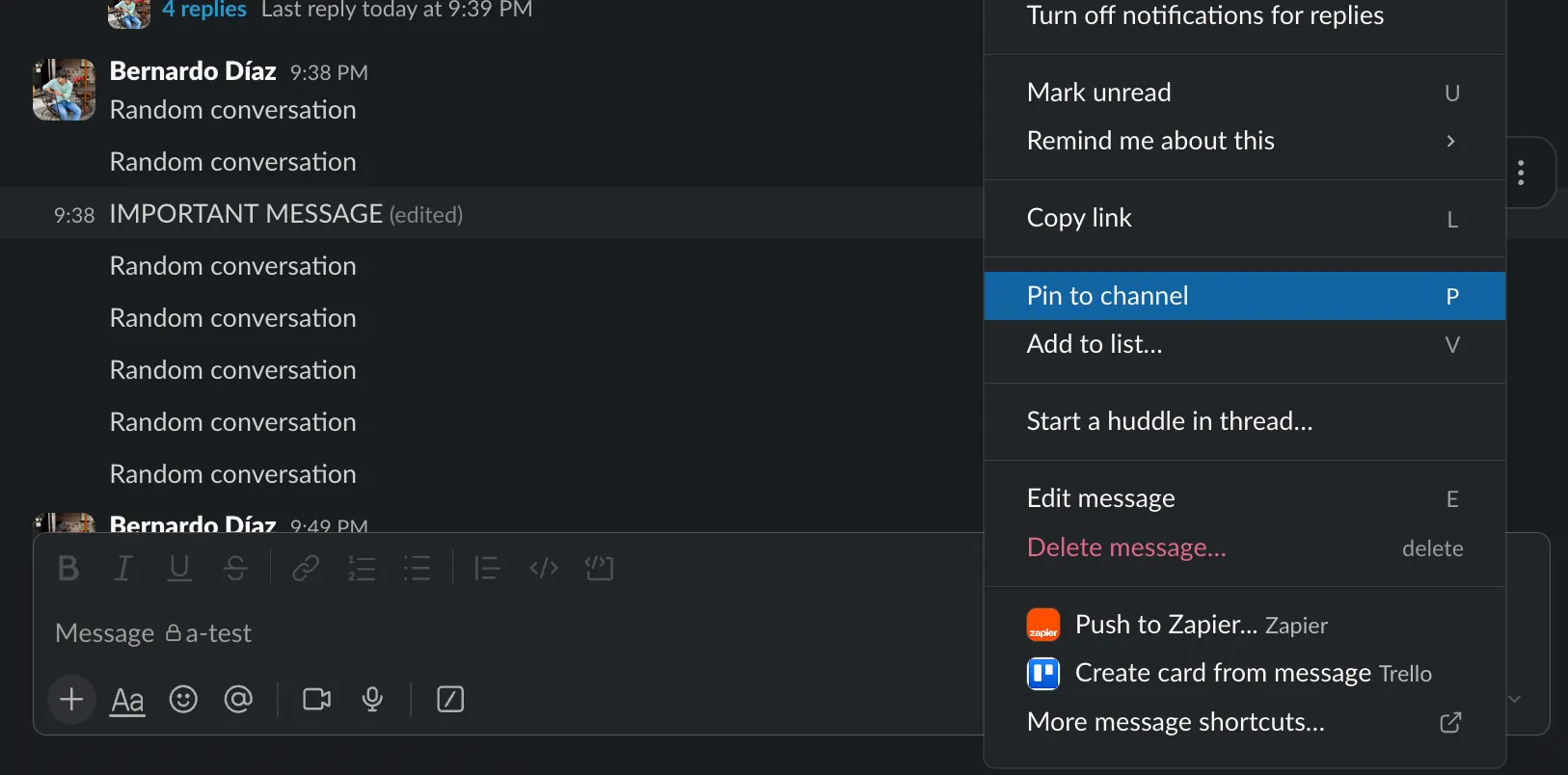Screen dimensions: 1568x775
Task: Click the Message a-test input field
Action: (x=482, y=633)
